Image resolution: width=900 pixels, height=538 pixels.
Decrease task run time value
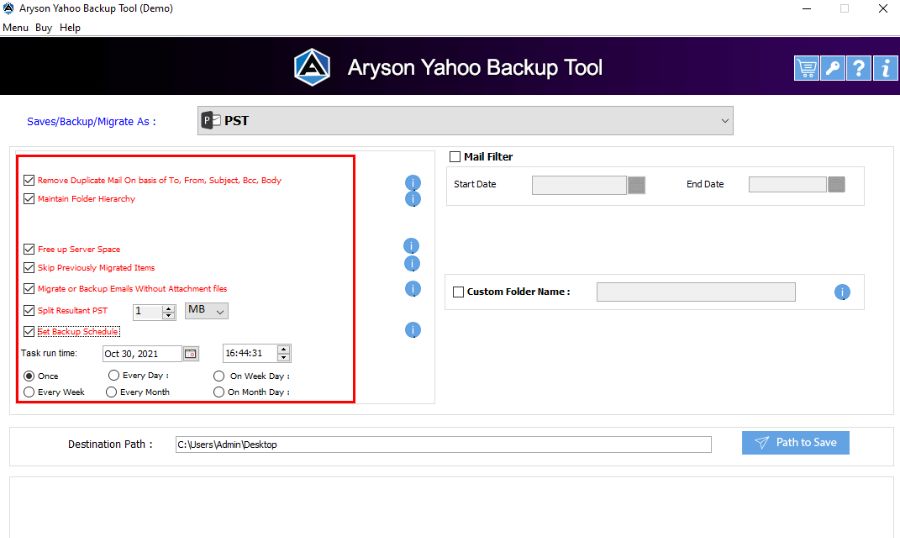[x=284, y=357]
